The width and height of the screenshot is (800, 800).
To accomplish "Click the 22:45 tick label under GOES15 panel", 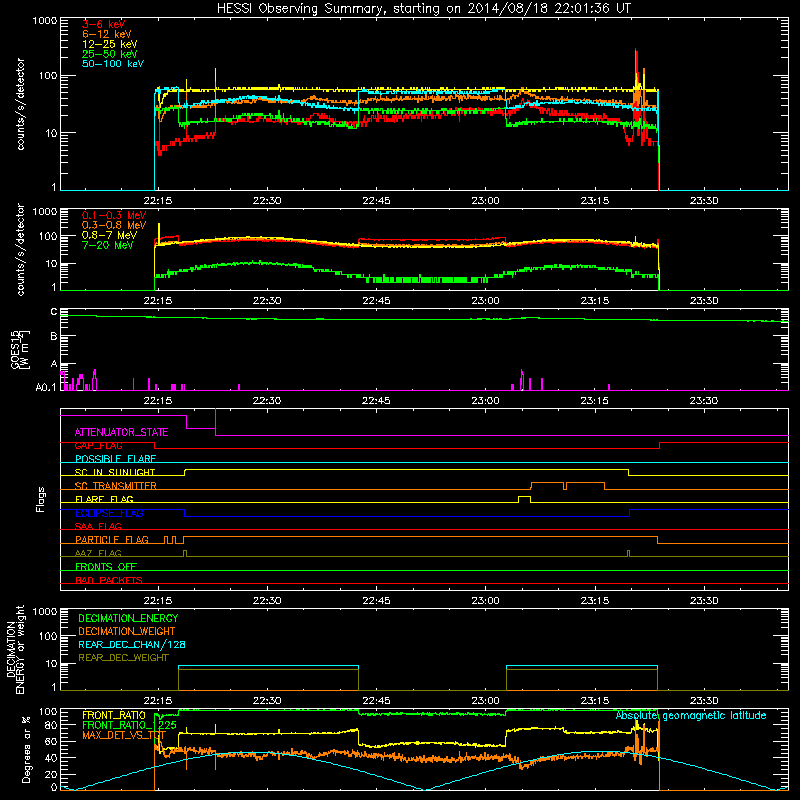I will coord(376,401).
